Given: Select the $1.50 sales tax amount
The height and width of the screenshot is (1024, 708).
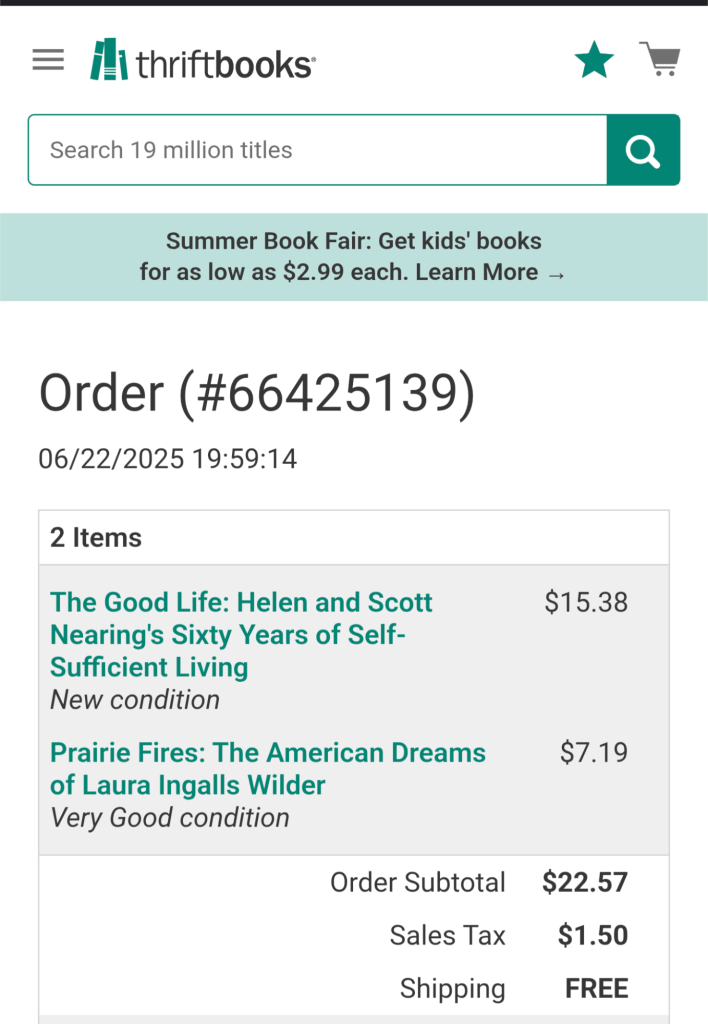Looking at the screenshot, I should point(593,935).
